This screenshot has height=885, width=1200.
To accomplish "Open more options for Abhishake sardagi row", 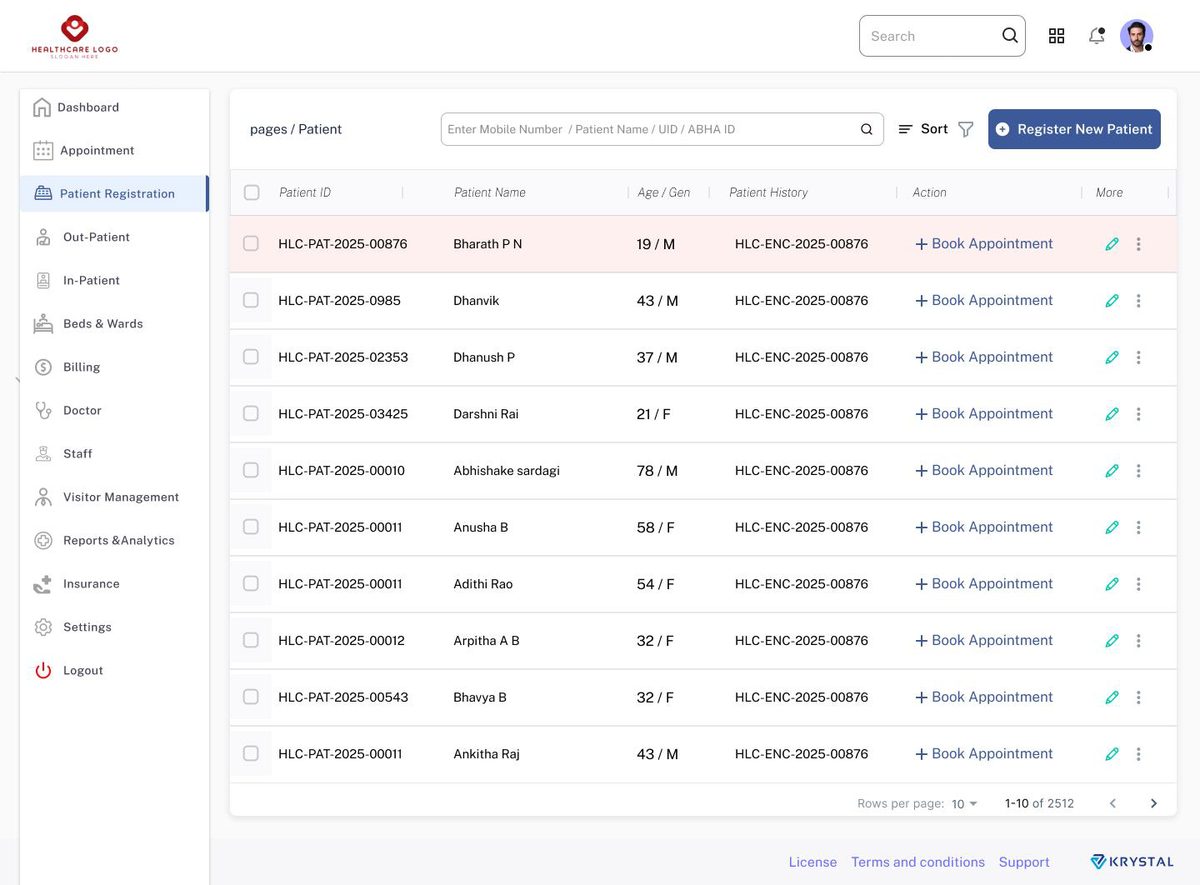I will (1138, 471).
